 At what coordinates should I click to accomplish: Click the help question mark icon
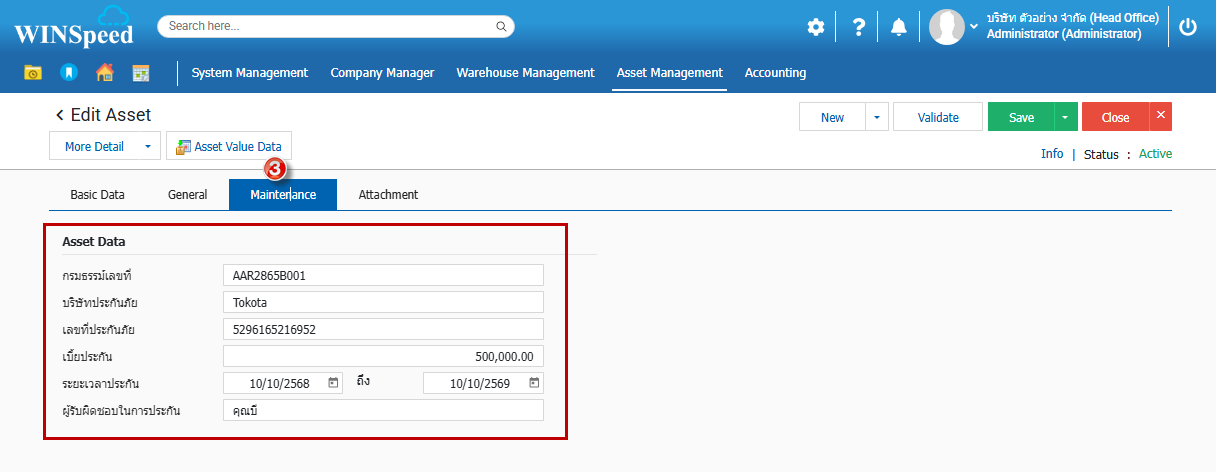tap(858, 27)
